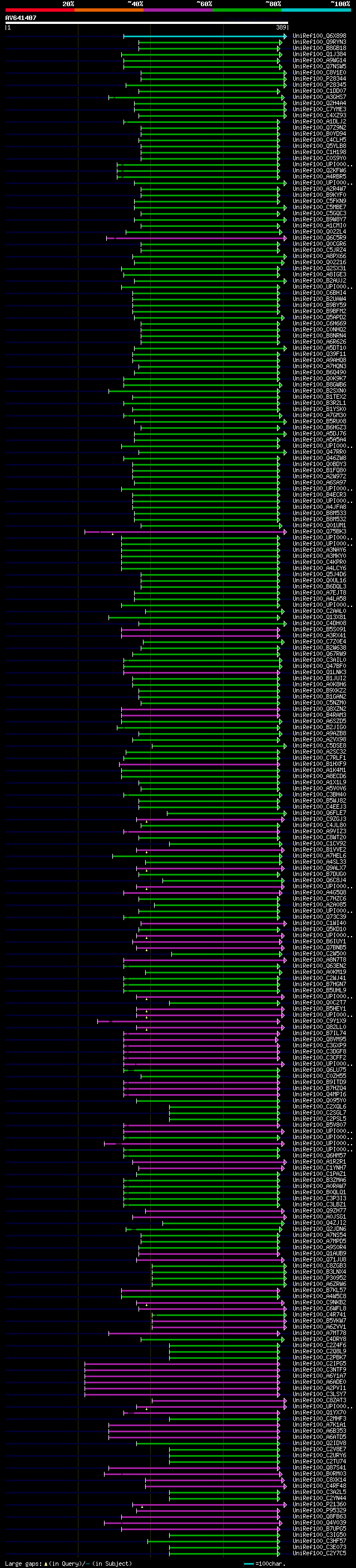Select hit UniRef100_A5DT10
This screenshot has height=1568, width=356.
point(319,348)
